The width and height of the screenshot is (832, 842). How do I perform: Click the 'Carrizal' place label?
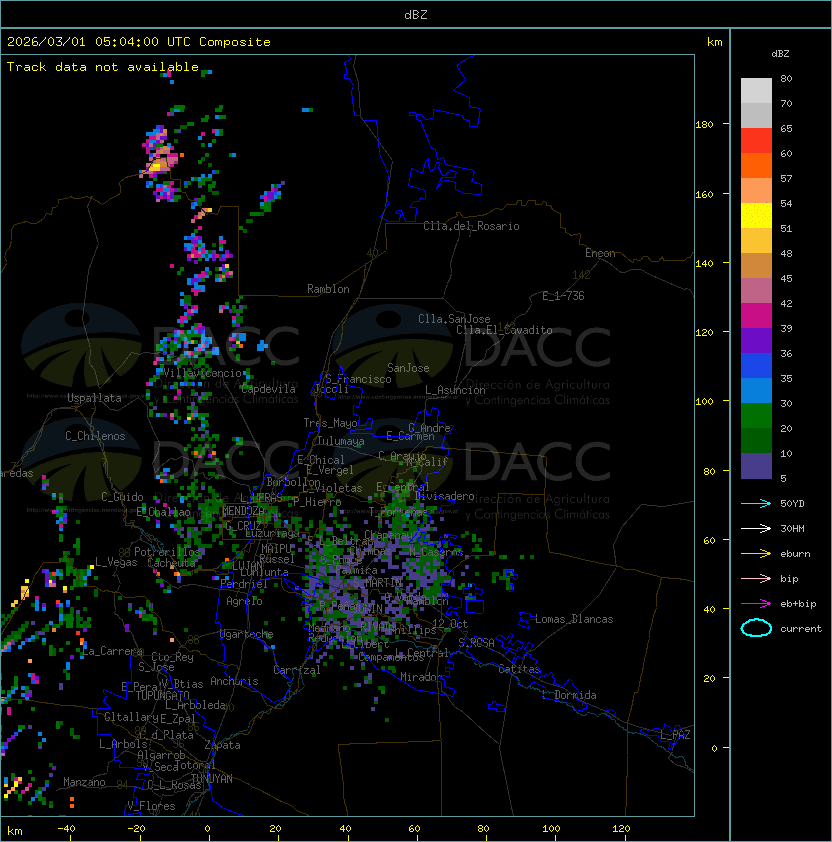[297, 670]
